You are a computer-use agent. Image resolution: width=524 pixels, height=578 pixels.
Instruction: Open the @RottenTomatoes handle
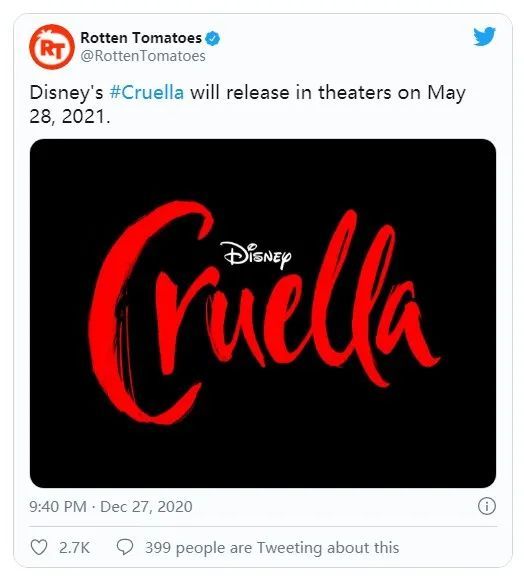143,56
